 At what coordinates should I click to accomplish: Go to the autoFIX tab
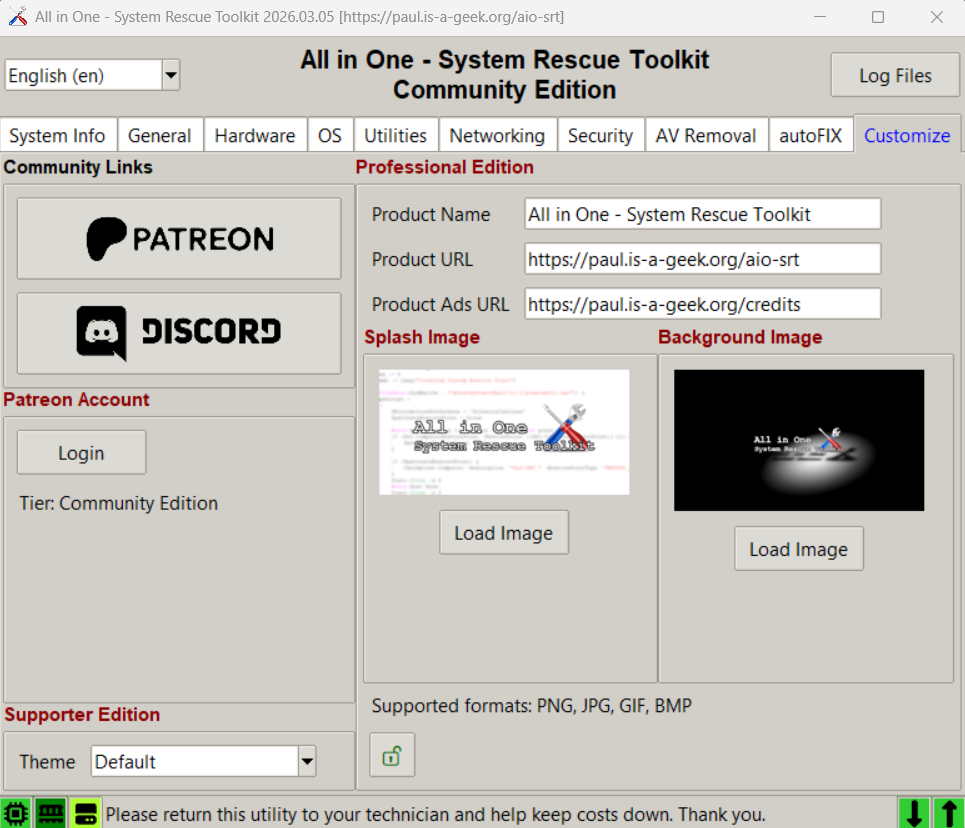(x=810, y=136)
